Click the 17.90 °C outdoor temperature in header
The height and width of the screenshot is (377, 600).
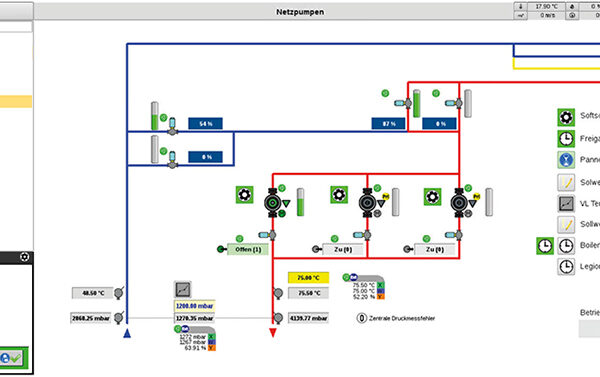(546, 7)
